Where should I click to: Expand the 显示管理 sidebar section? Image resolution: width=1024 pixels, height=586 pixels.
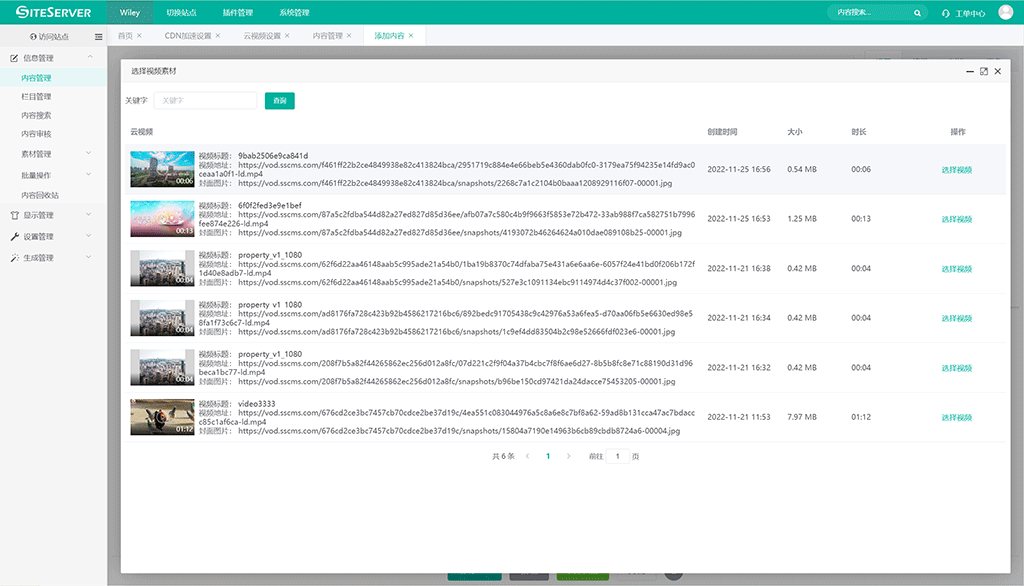click(88, 215)
